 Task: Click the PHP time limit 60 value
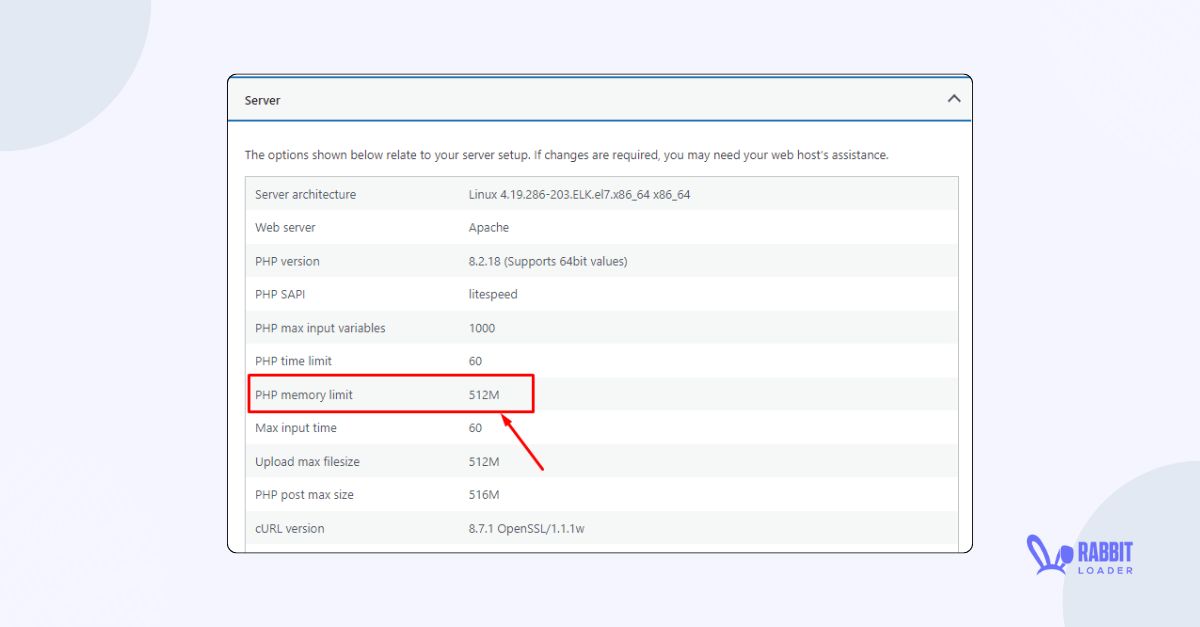pos(475,361)
